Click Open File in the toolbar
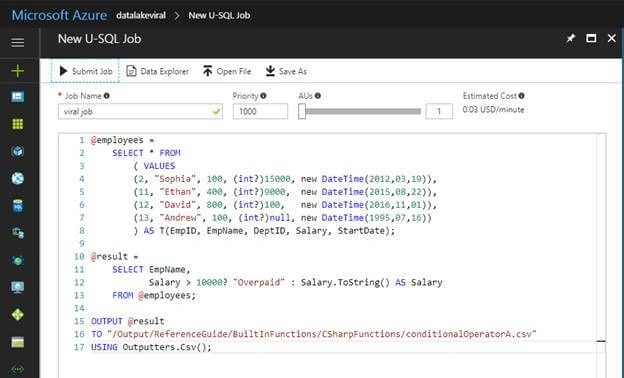Viewport: 624px width, 378px height. point(227,71)
